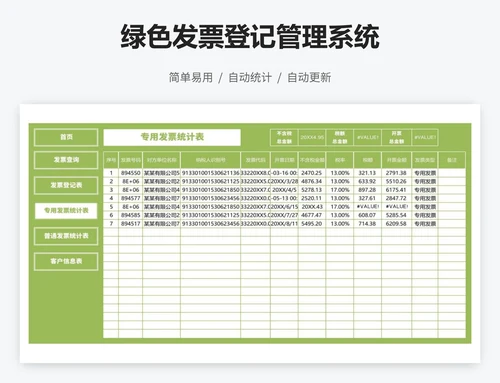Select tax amount cell 897.28
500x383 pixels.
click(x=367, y=190)
